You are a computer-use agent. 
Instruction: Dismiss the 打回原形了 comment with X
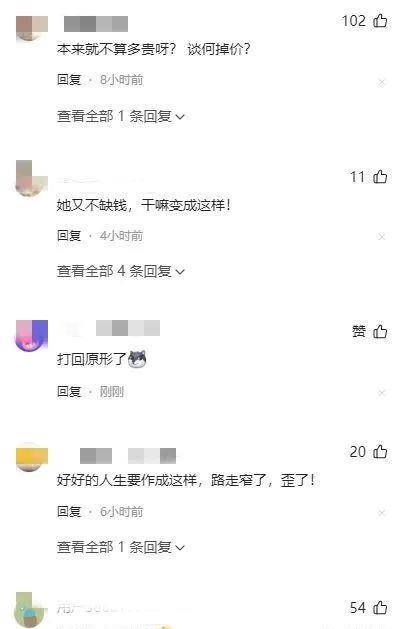tap(382, 392)
